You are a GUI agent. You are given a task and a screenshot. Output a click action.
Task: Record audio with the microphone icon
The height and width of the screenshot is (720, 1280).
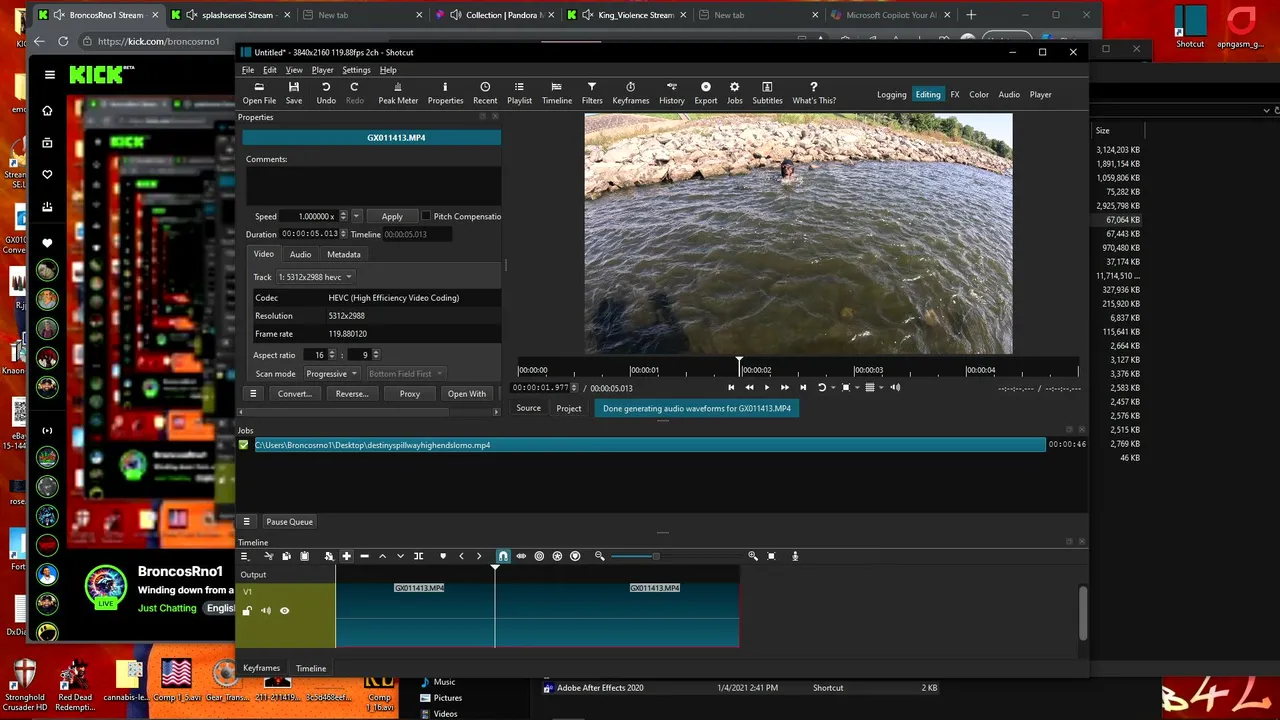pos(795,556)
